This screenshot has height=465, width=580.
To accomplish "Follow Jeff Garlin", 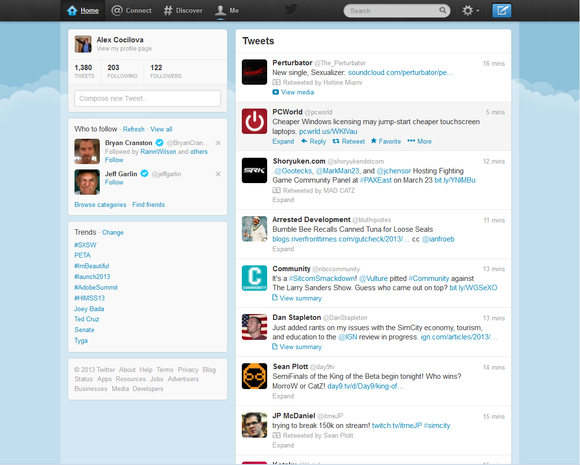I will click(114, 182).
